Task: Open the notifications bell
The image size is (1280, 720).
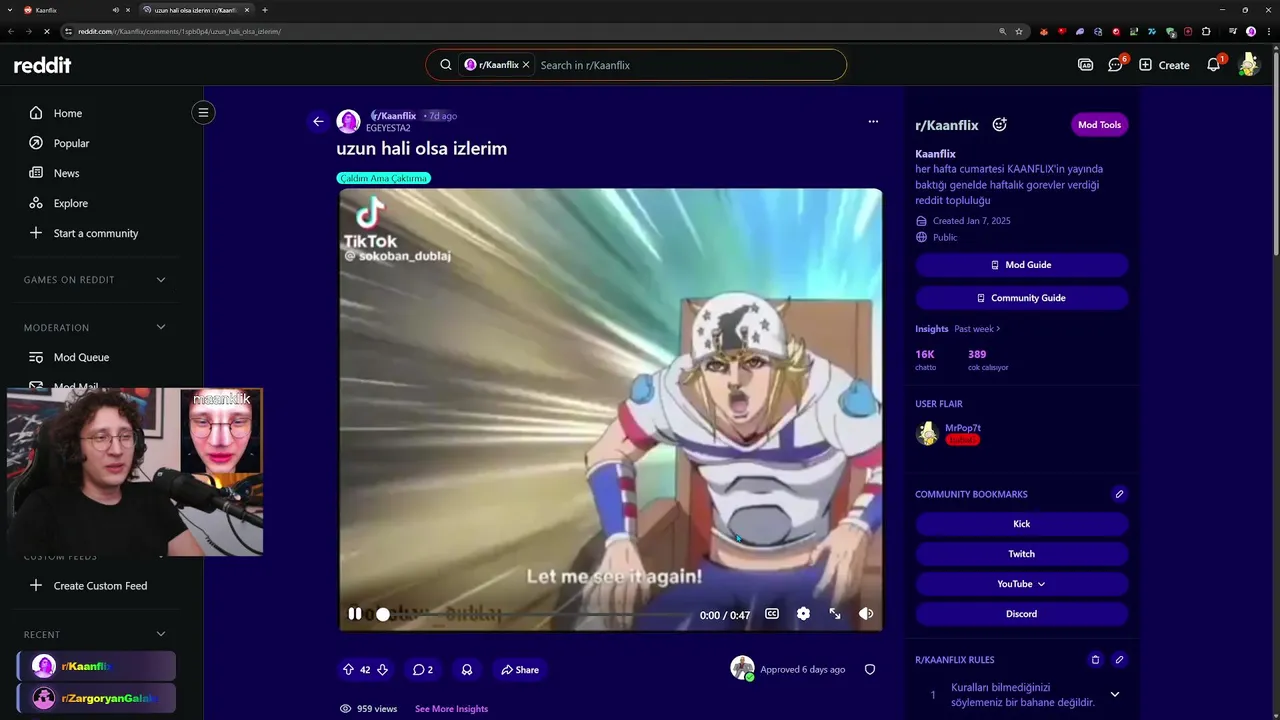Action: [x=1213, y=65]
